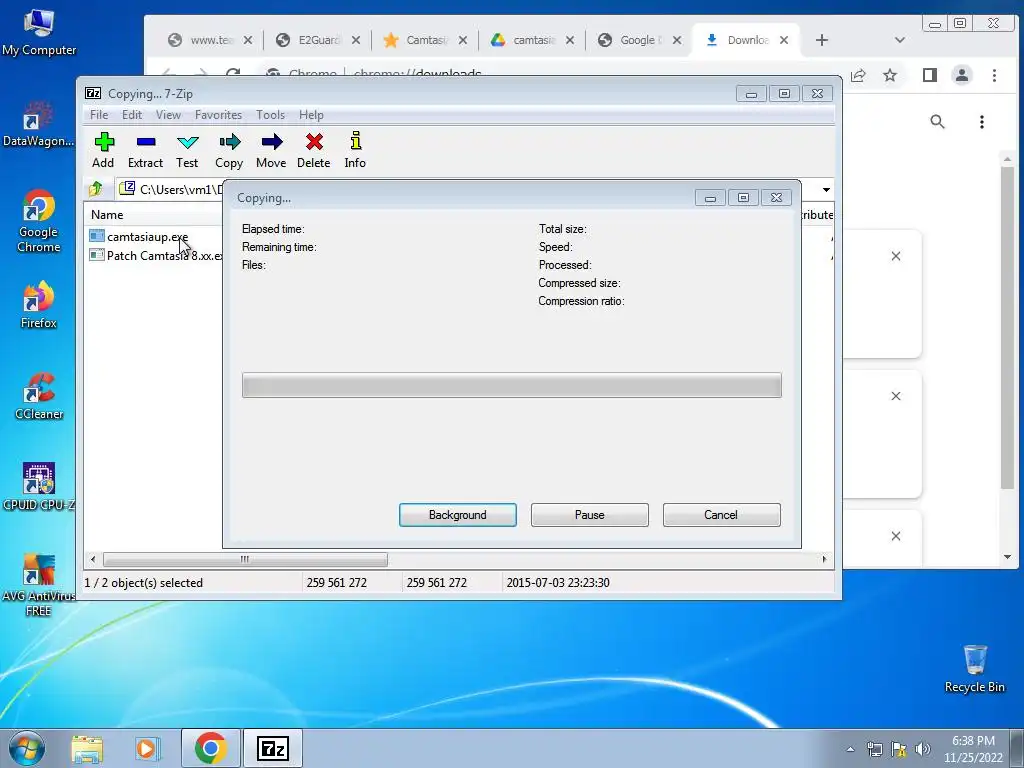Open a new Chrome tab

pos(822,40)
